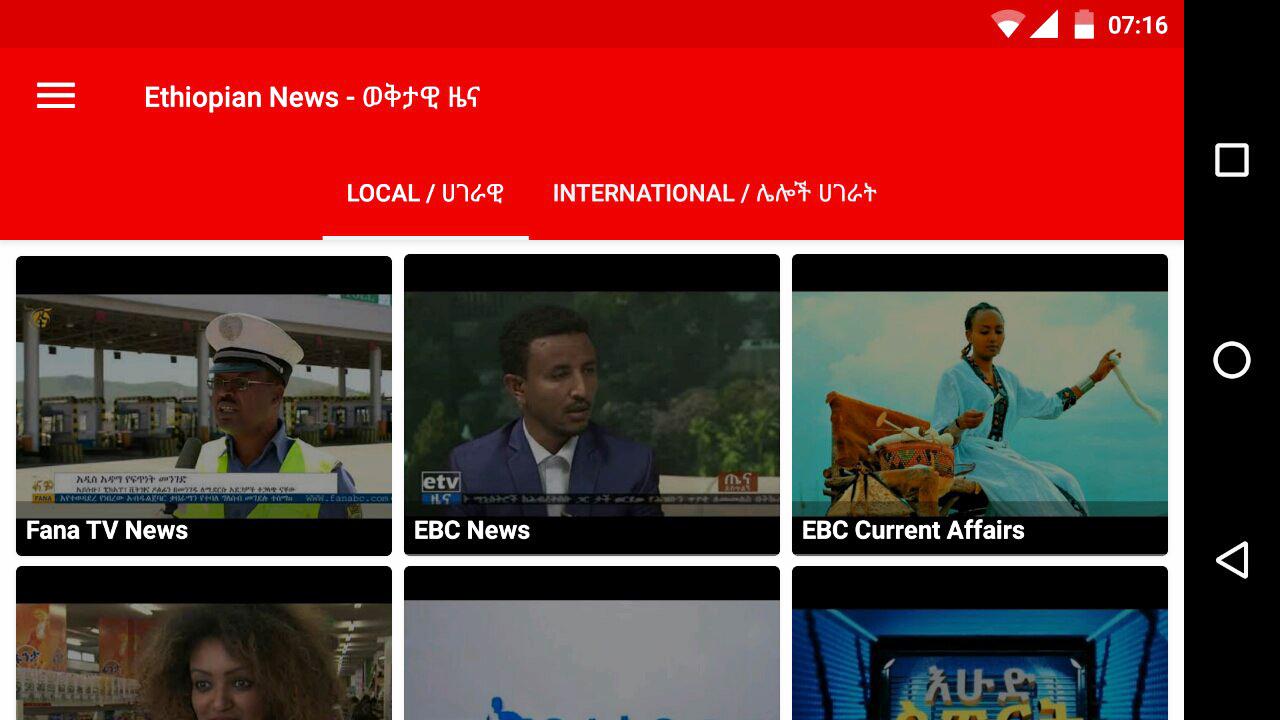The height and width of the screenshot is (720, 1280).
Task: Open the hamburger navigation menu
Action: [56, 96]
